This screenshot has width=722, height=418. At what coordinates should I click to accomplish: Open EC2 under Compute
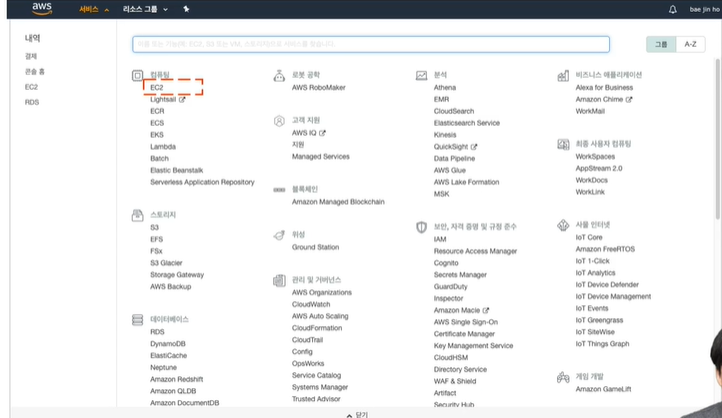[157, 87]
